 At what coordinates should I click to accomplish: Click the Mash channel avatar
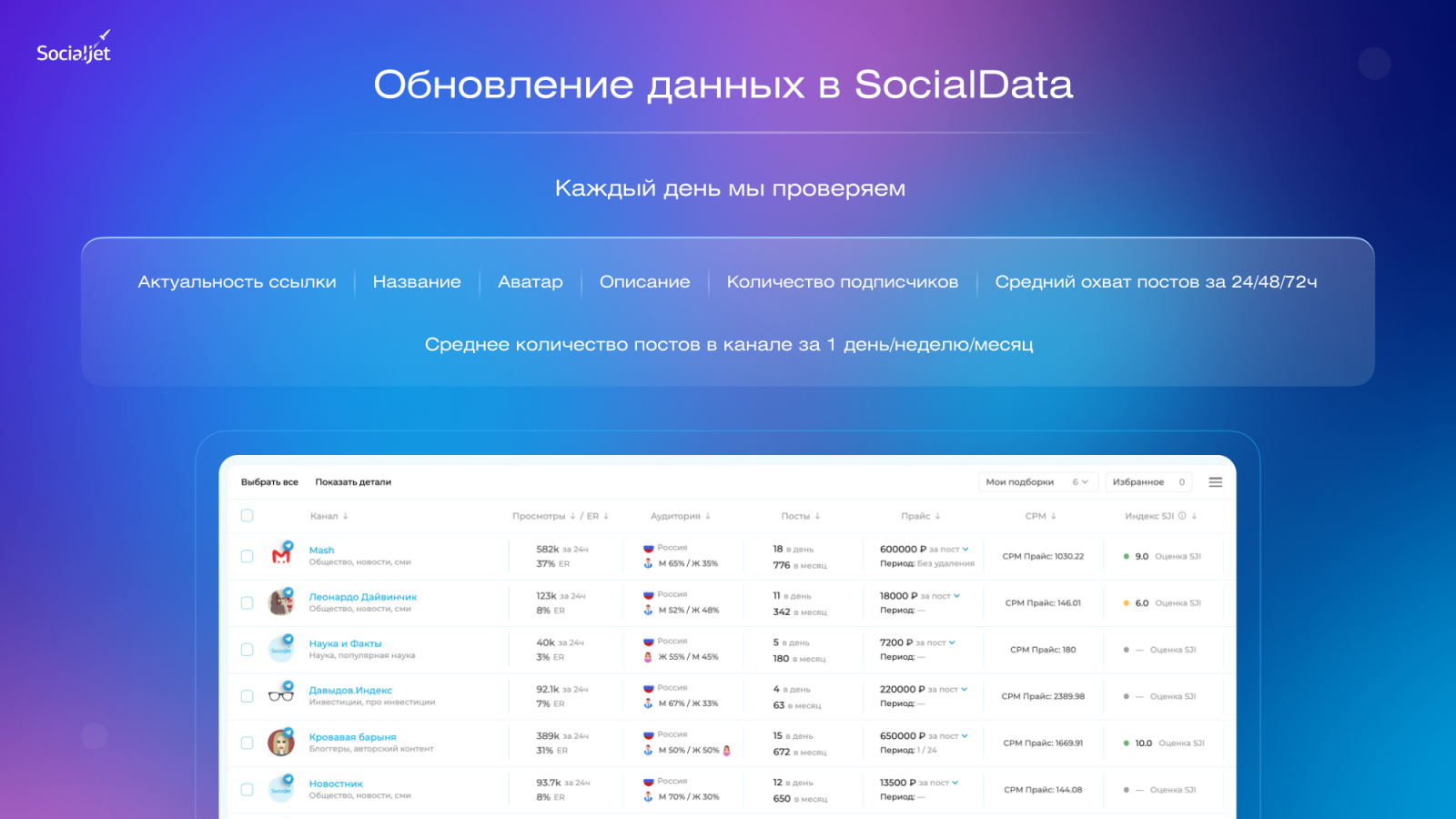(x=281, y=554)
